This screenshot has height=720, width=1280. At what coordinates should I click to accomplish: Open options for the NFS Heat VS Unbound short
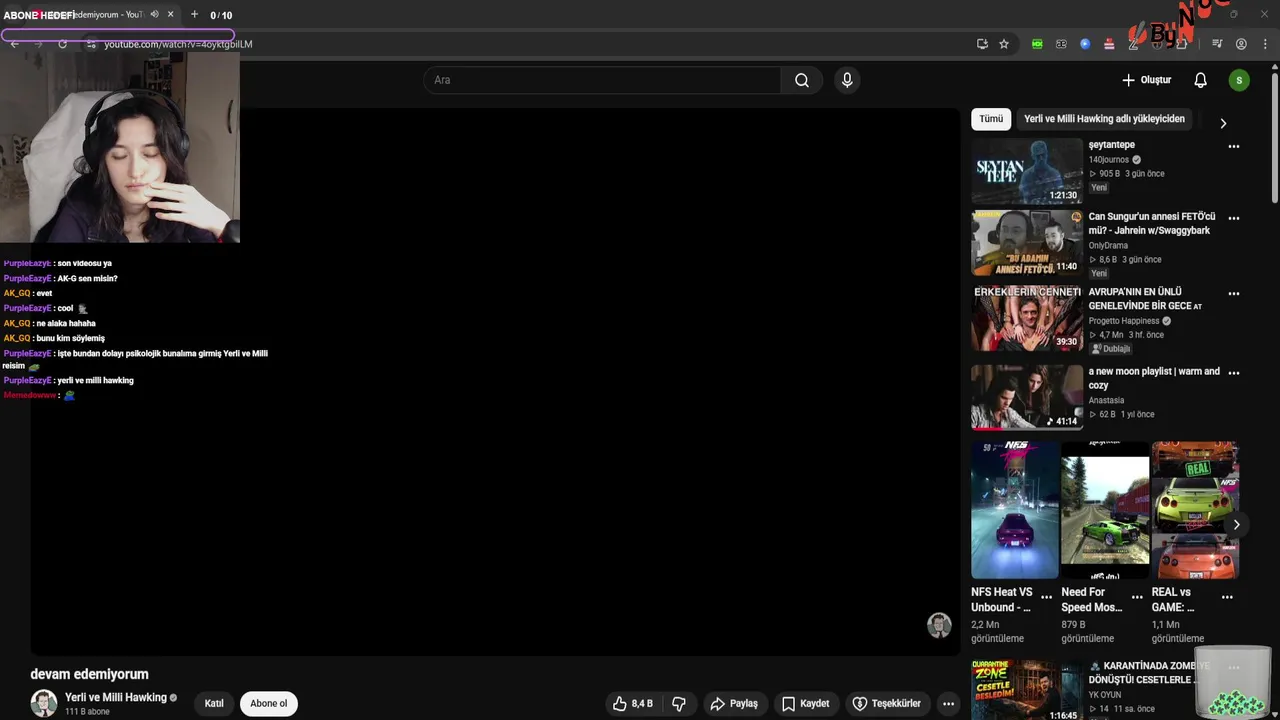(x=1047, y=597)
